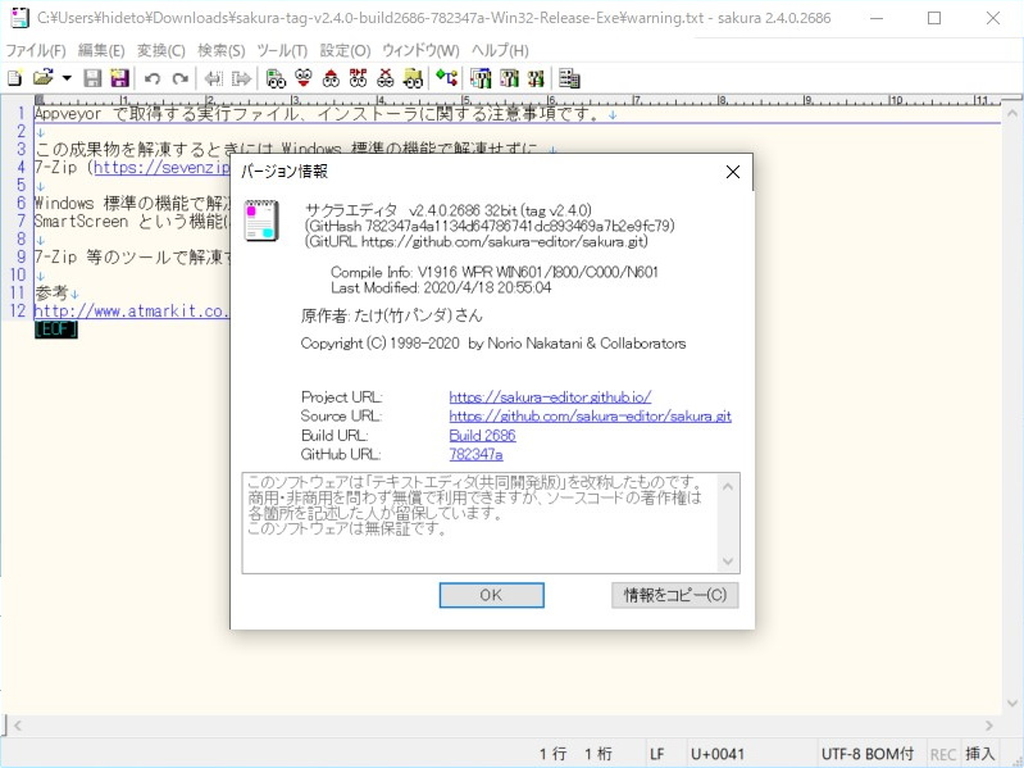Find the next match (down arrow eyes)
1024x768 pixels.
coord(303,79)
